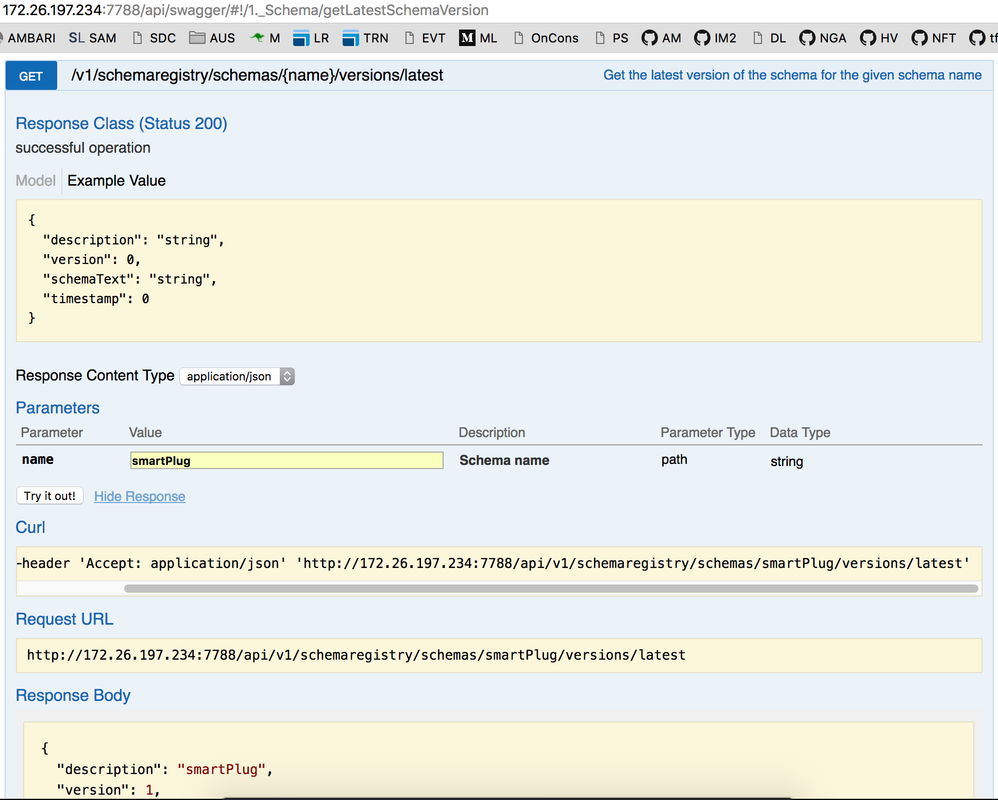Open the TRN bookmark

[365, 38]
